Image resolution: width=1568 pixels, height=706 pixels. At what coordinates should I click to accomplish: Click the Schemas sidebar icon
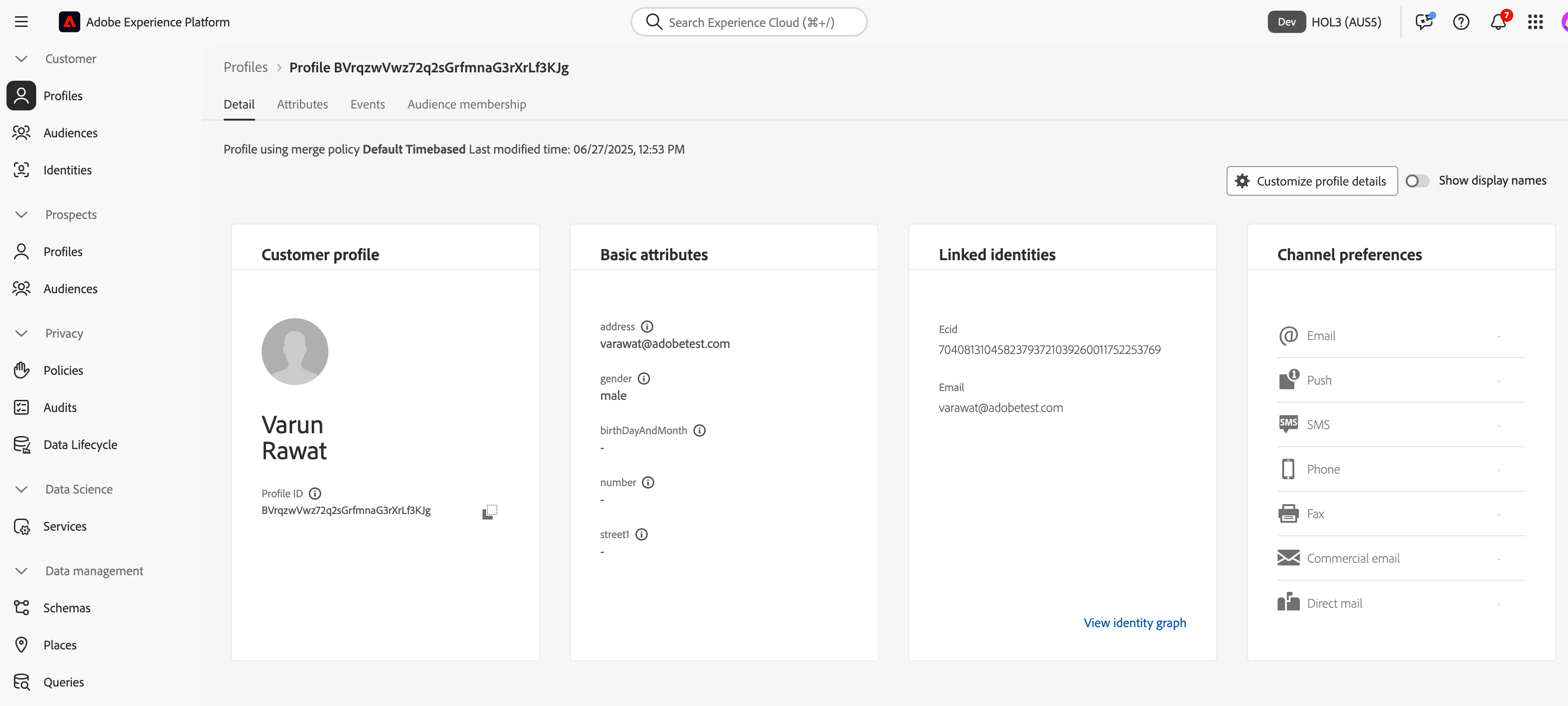point(21,607)
